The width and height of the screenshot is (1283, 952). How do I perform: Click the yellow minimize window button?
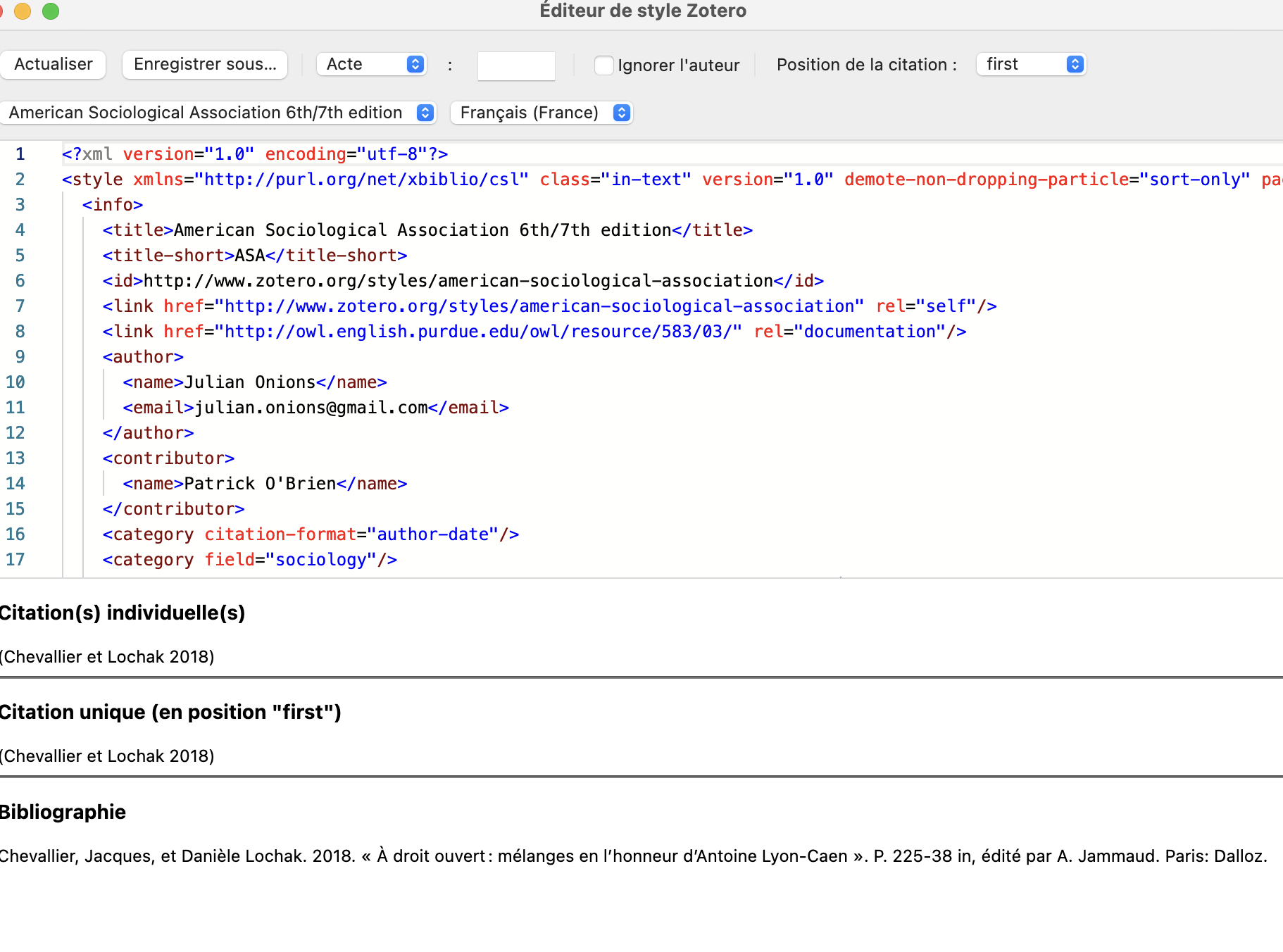point(23,11)
